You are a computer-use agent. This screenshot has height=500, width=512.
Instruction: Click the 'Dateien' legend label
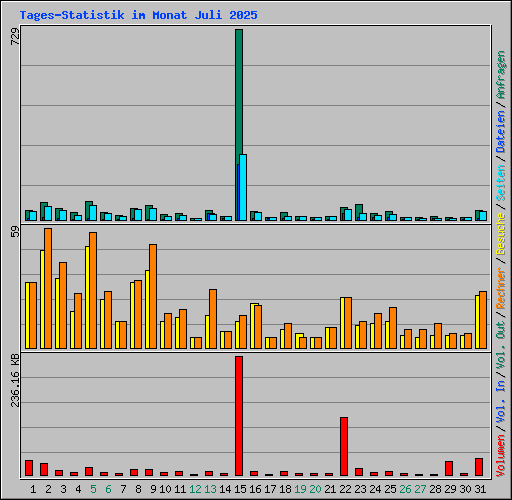(500, 131)
